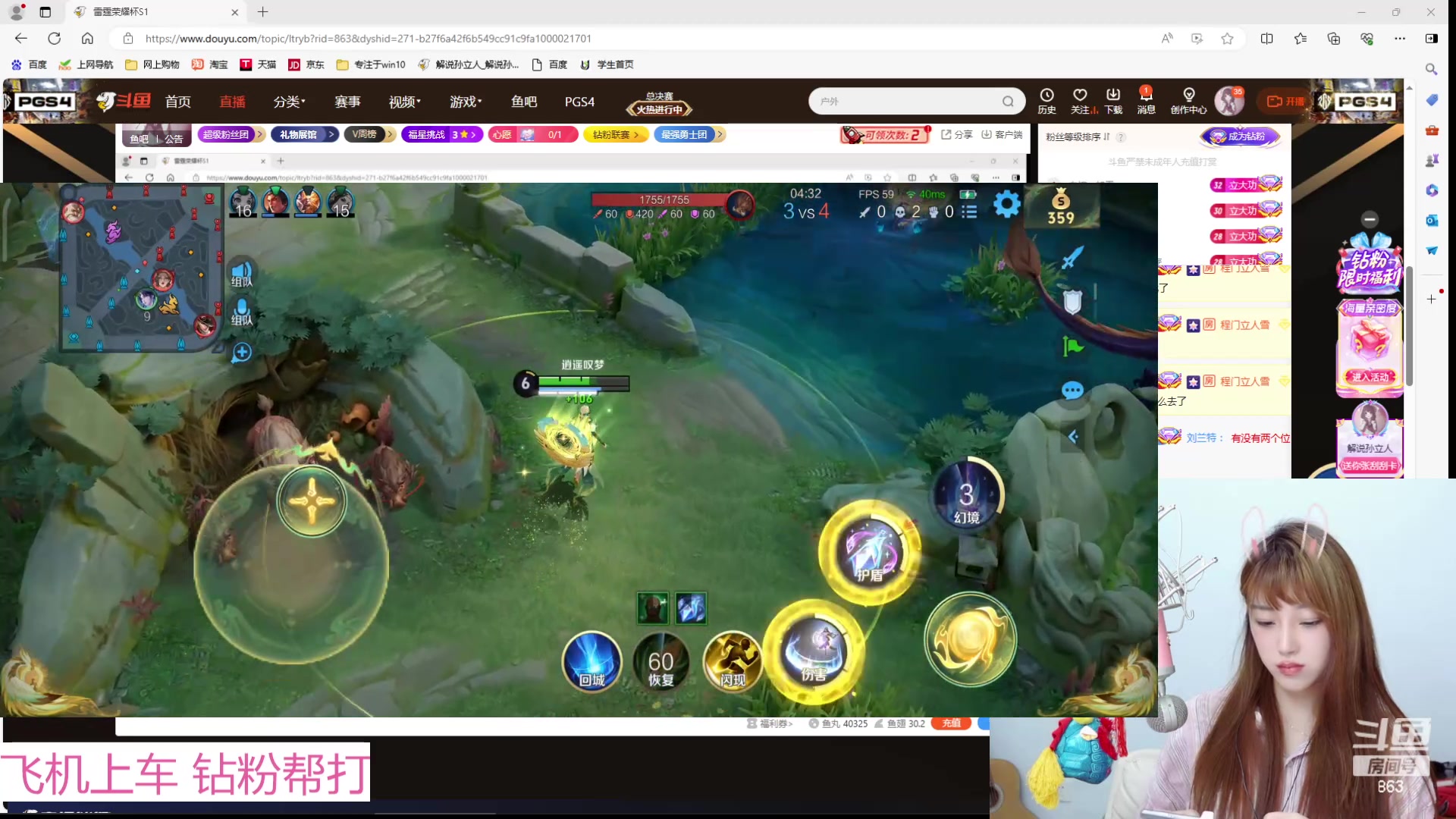Open the Edge sidebar Outlook icon

pos(1431,220)
